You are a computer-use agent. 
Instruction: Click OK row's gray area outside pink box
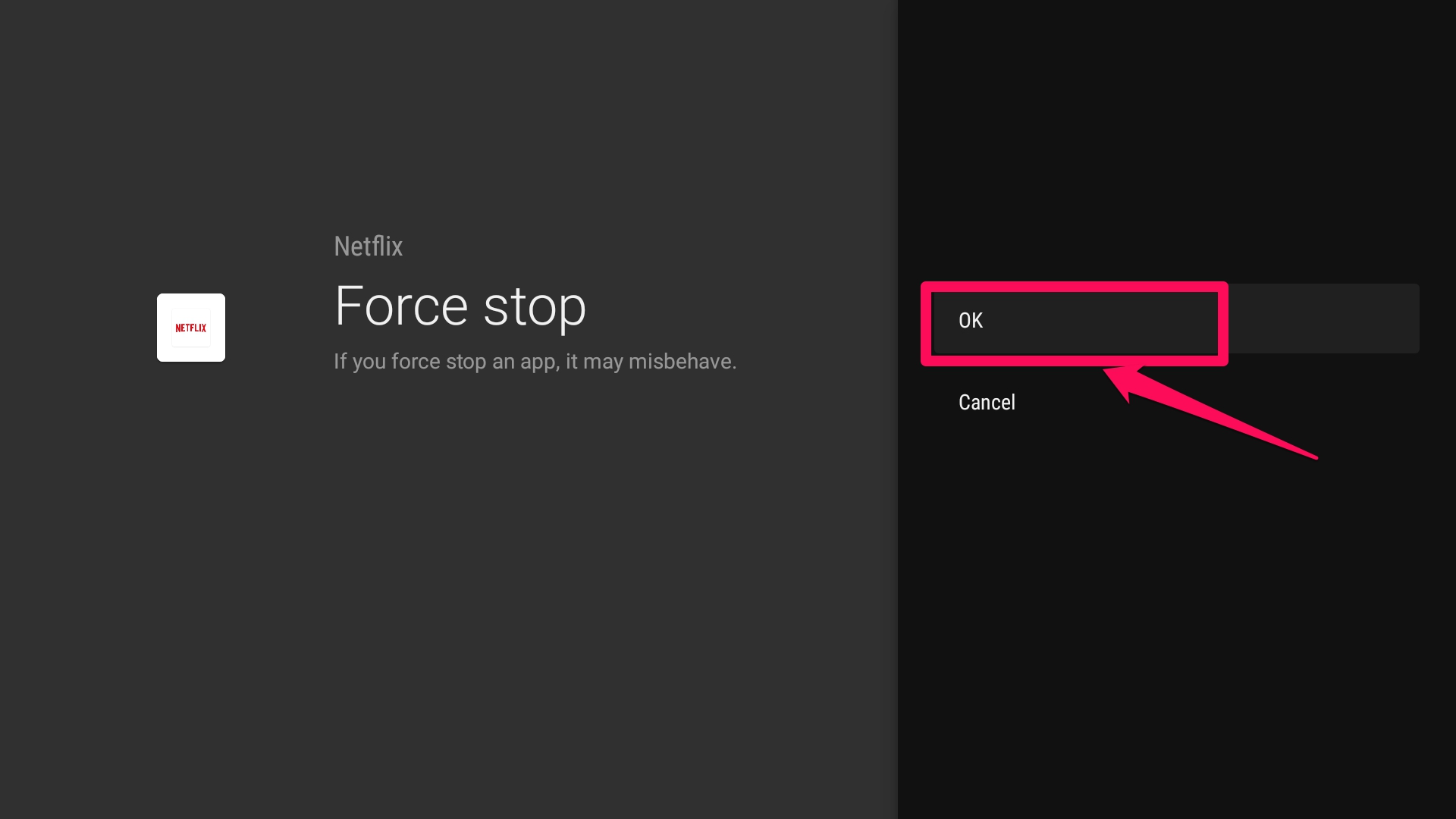(1323, 318)
